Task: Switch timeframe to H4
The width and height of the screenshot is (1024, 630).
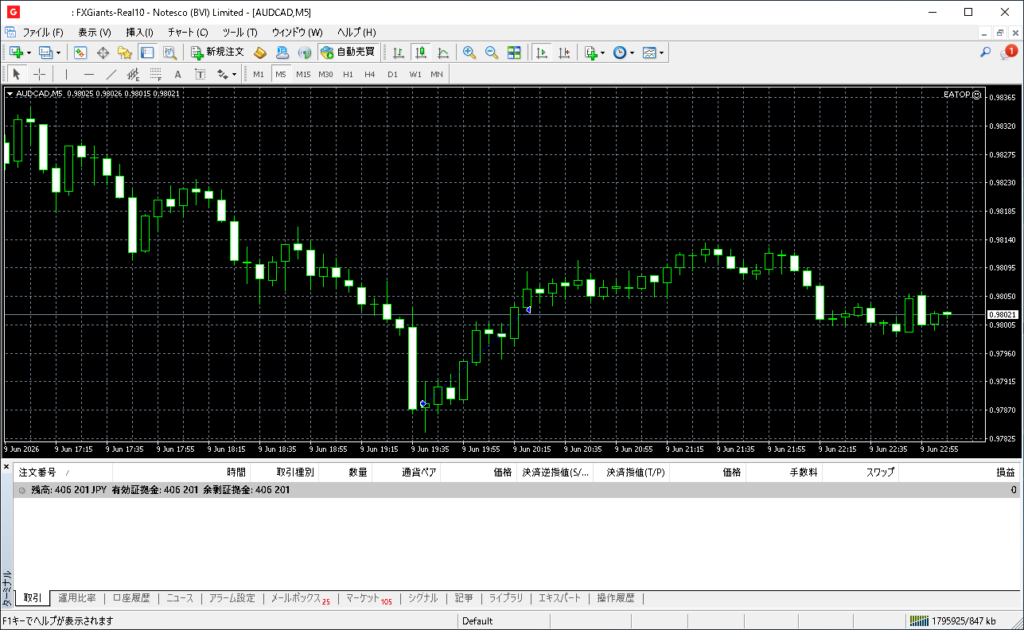Action: click(x=370, y=74)
